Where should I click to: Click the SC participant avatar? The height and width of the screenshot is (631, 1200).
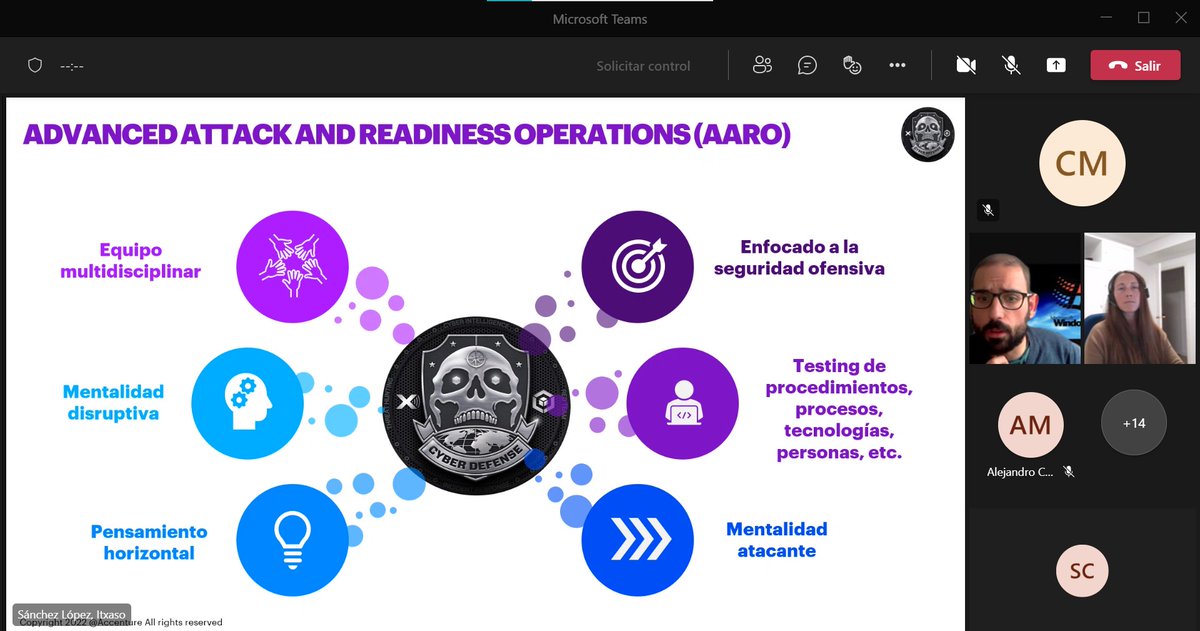(1082, 570)
